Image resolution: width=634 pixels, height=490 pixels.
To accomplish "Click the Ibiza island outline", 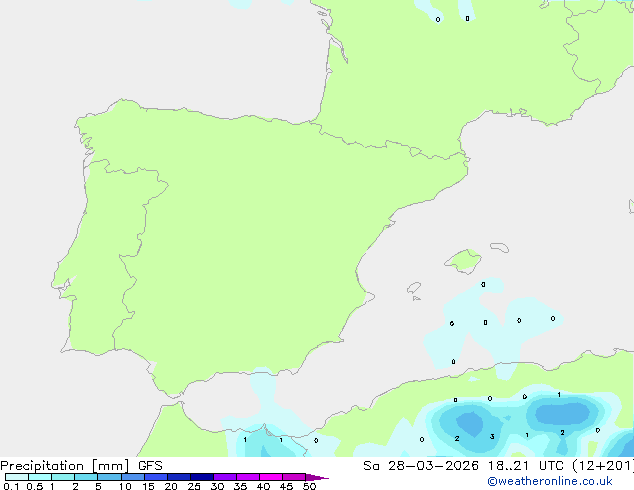I will coord(414,288).
